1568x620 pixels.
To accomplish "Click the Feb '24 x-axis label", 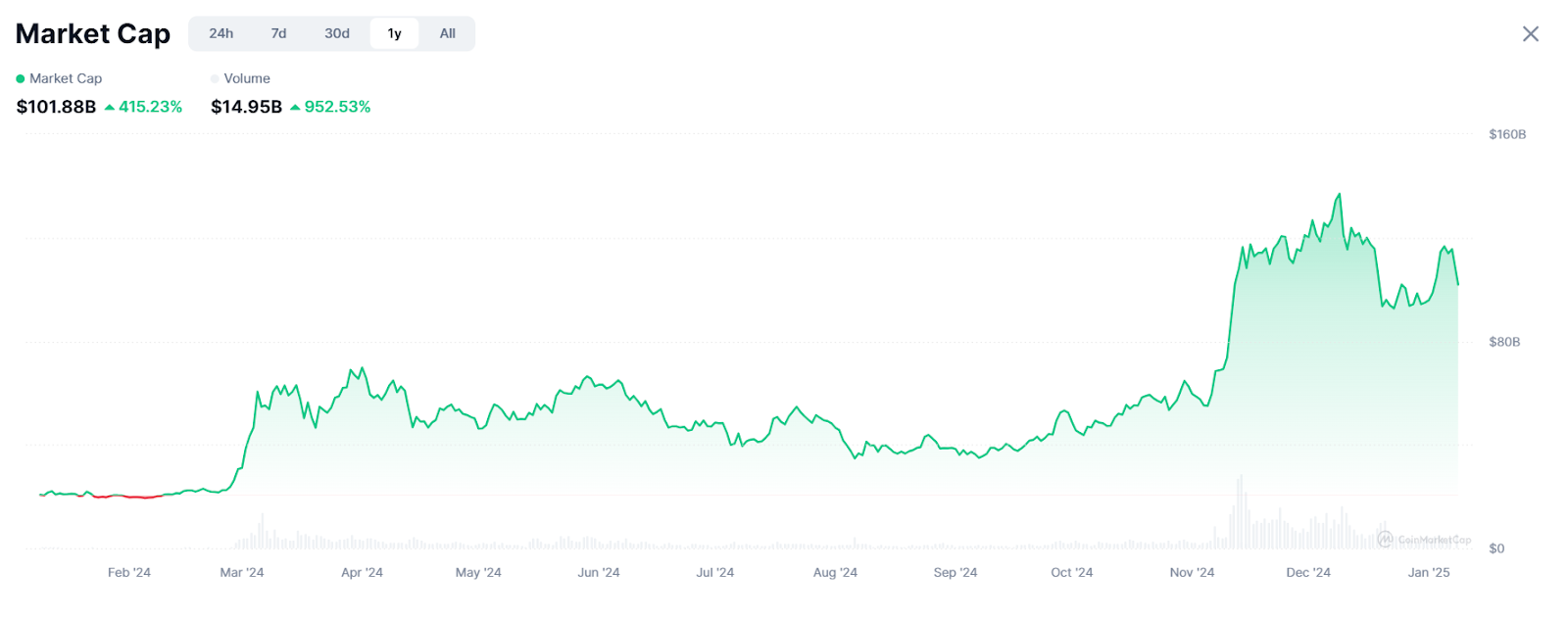I will 129,572.
